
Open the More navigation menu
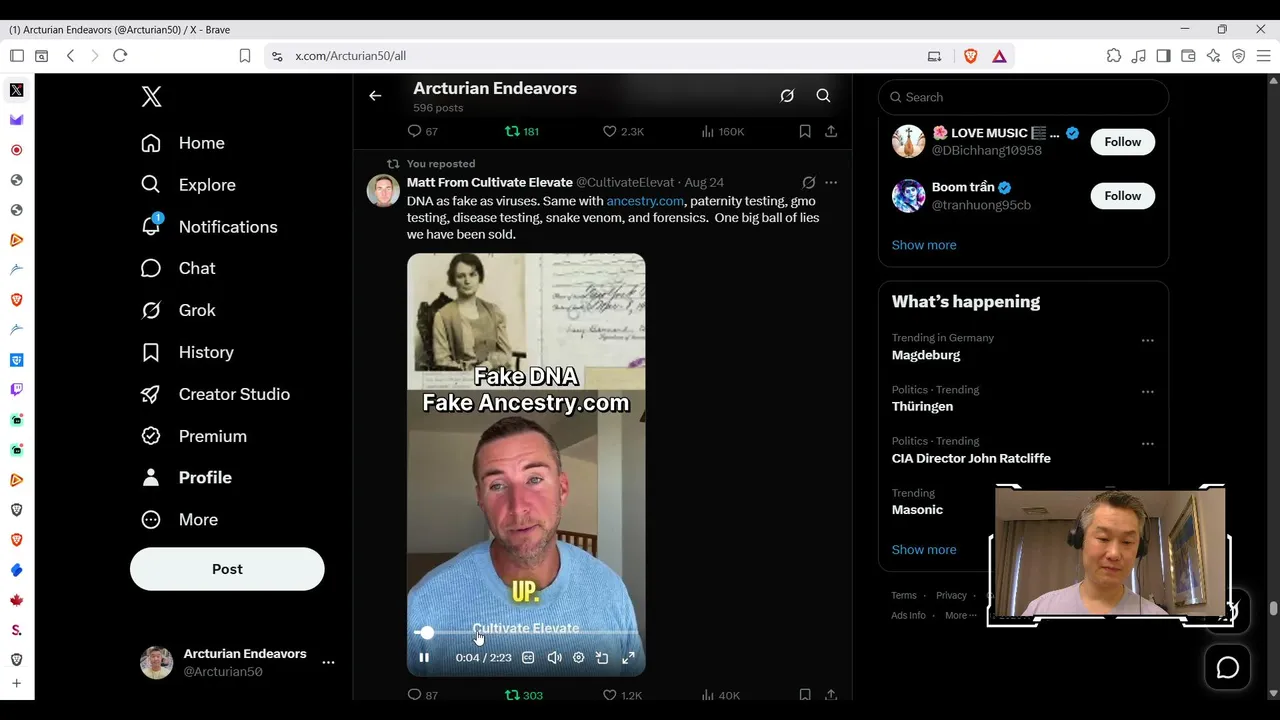pos(180,520)
